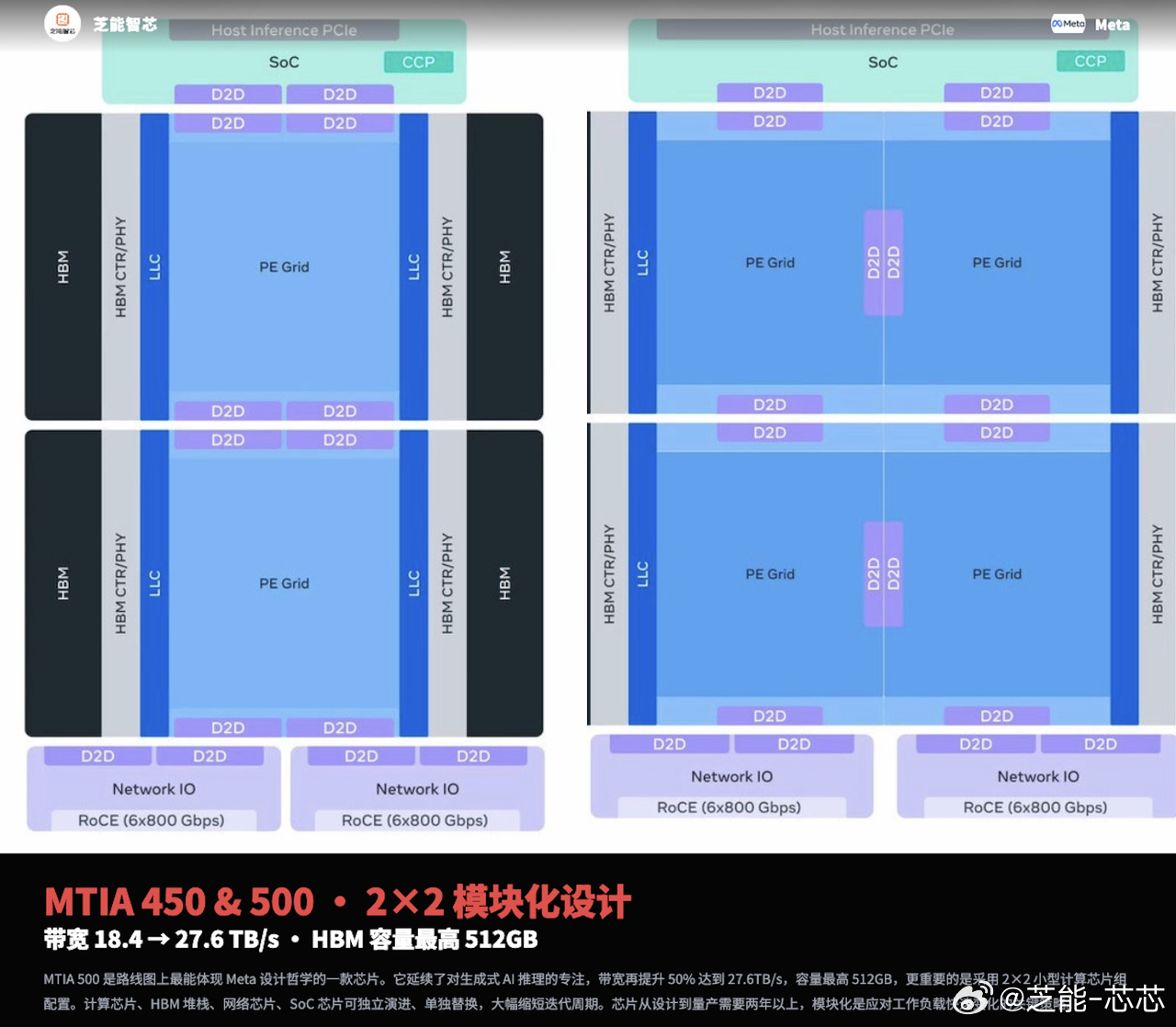Screen dimensions: 1176x1027
Task: Click lower LLC bar in right diagram
Action: 642,574
